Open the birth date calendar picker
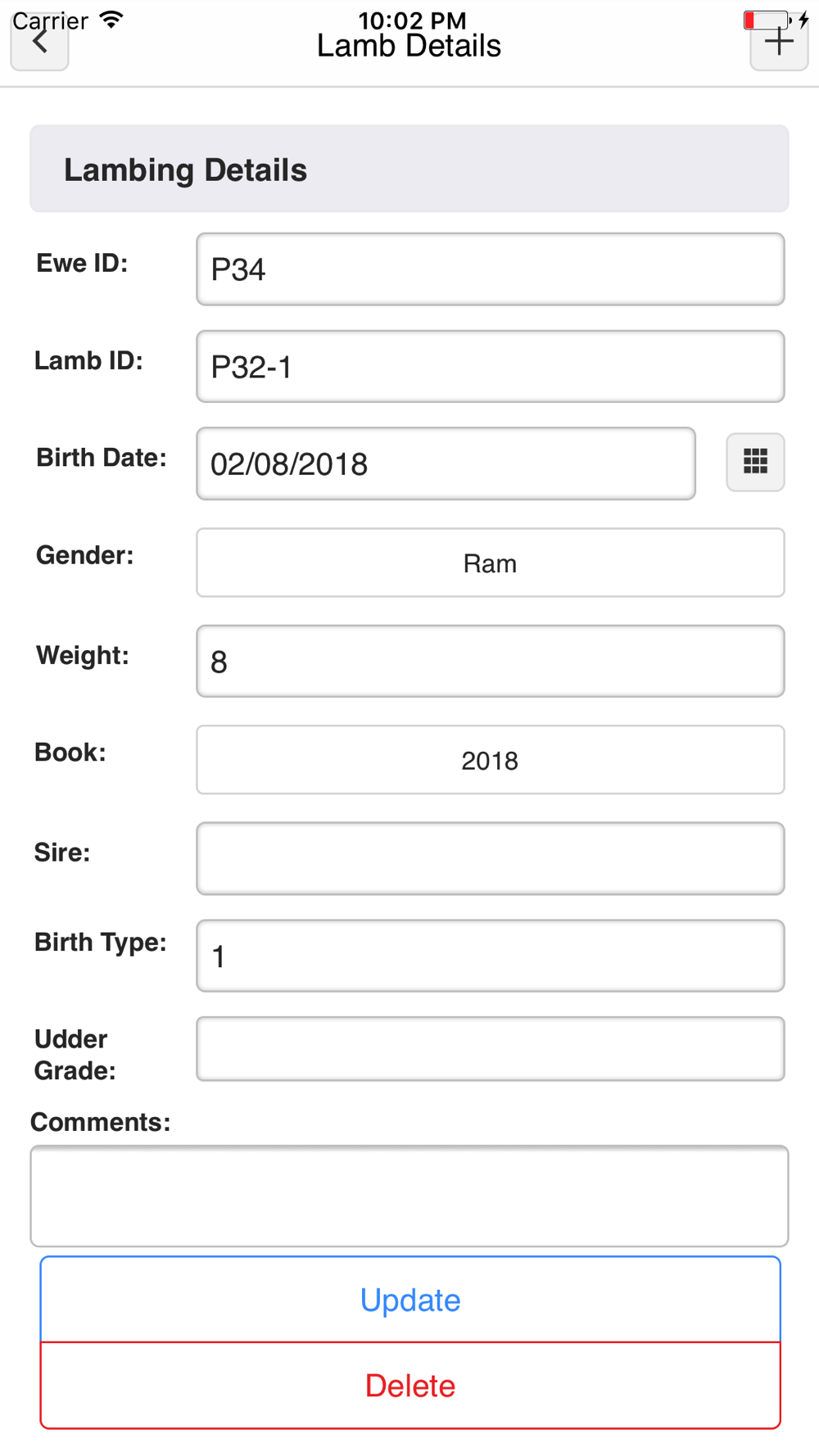This screenshot has height=1456, width=819. point(755,463)
